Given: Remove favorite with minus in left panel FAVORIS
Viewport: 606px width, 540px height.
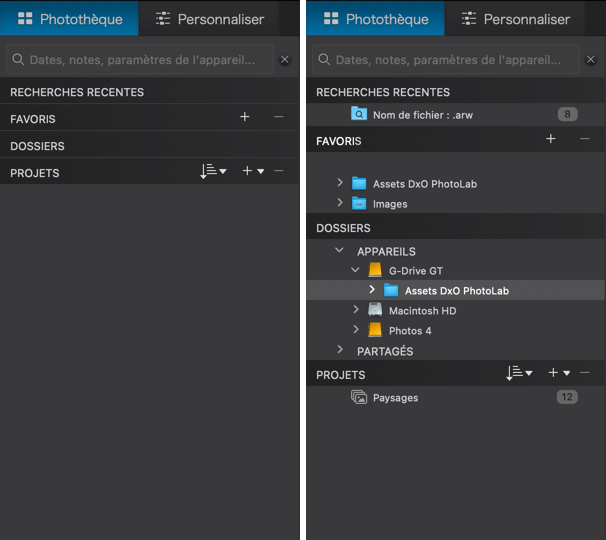Looking at the screenshot, I should (279, 117).
